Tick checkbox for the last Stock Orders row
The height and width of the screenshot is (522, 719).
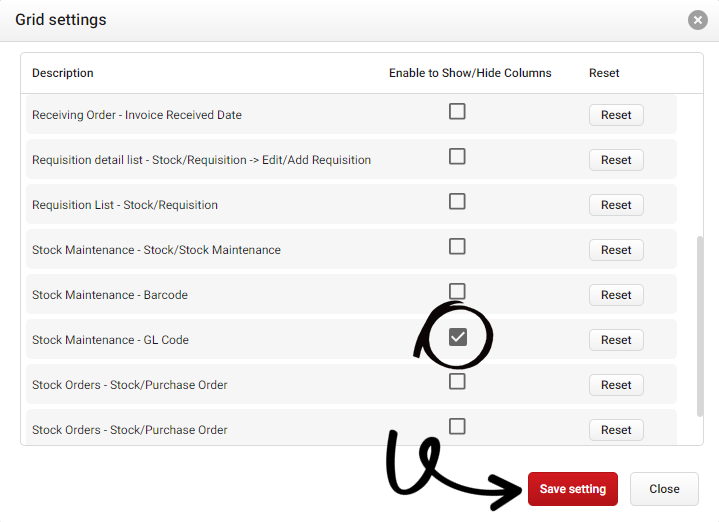(x=457, y=426)
